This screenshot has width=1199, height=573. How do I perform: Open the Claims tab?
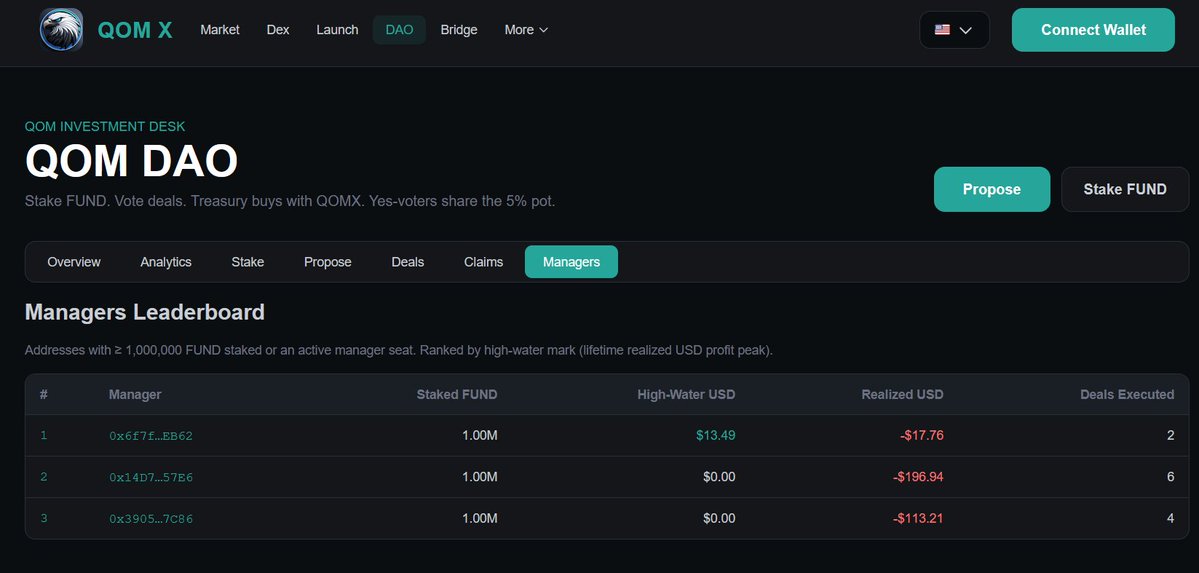point(483,262)
